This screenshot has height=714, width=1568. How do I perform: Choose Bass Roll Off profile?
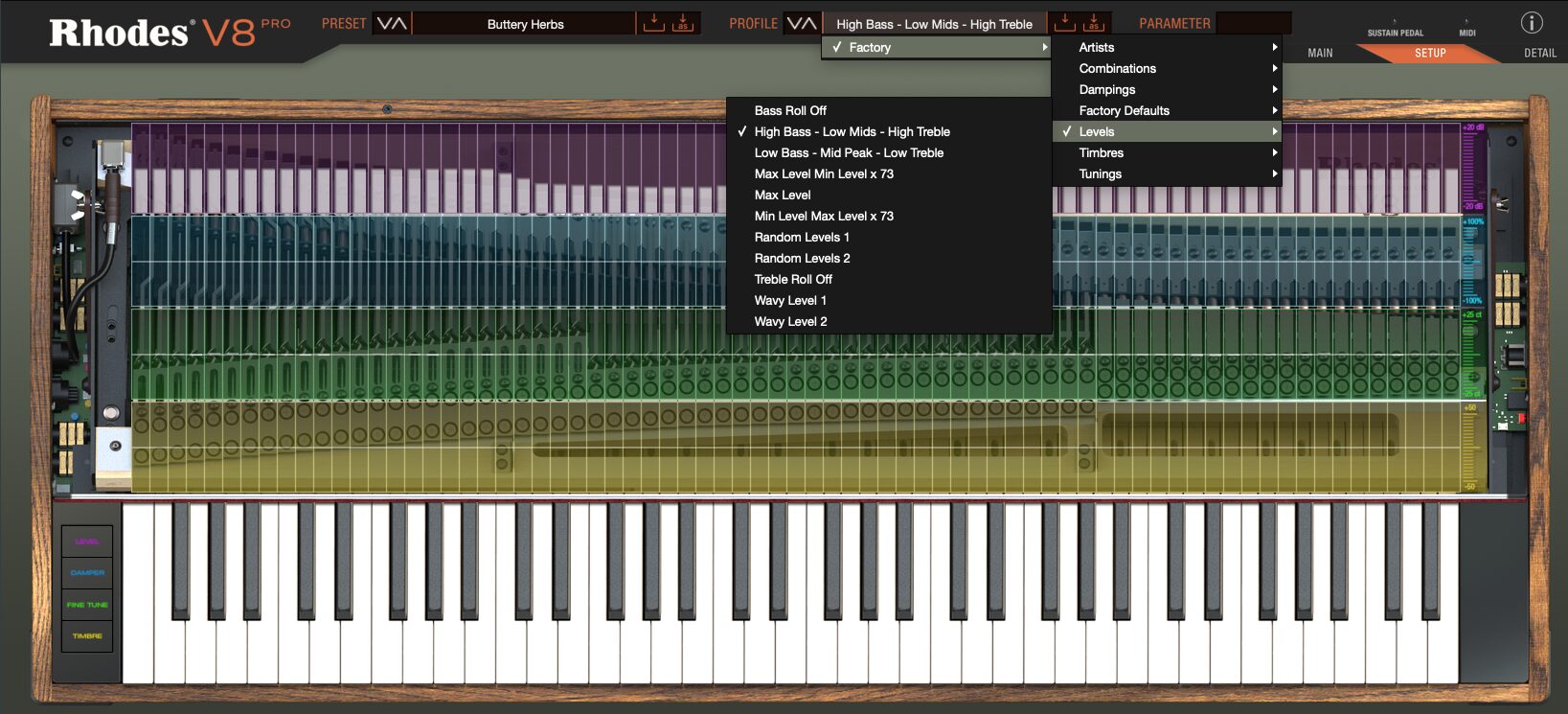tap(889, 110)
